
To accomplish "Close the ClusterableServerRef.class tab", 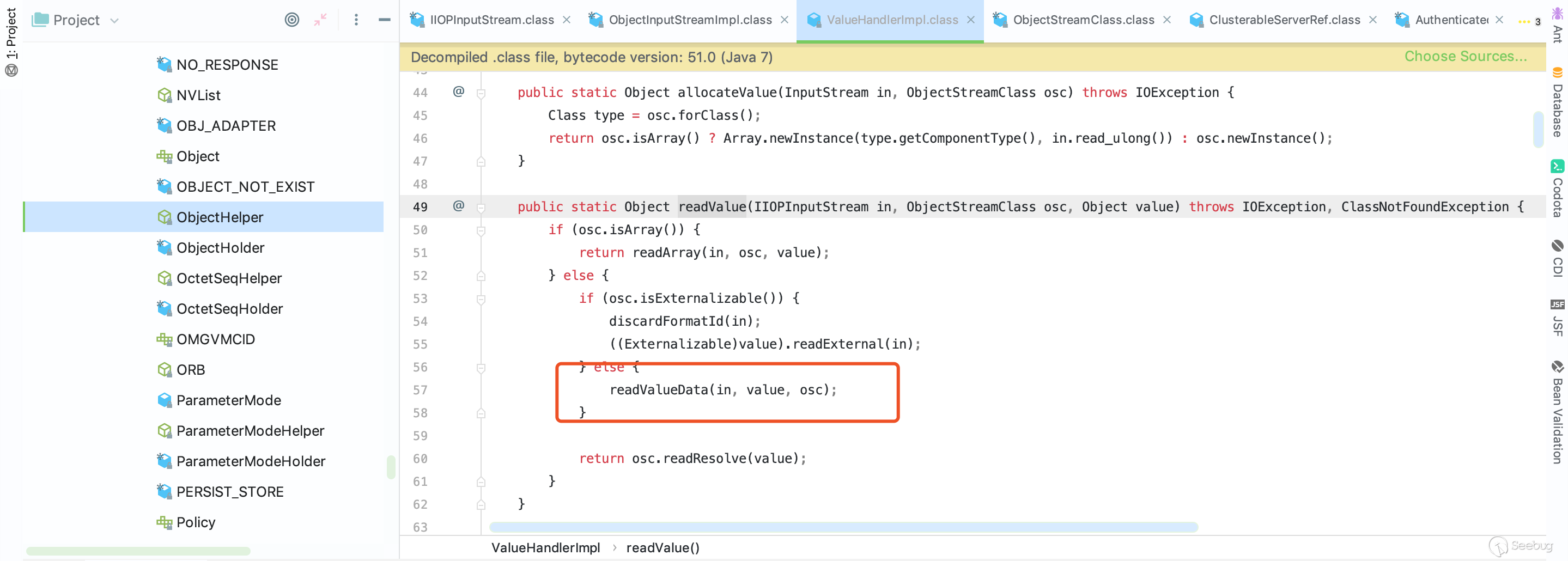I will tap(1373, 20).
